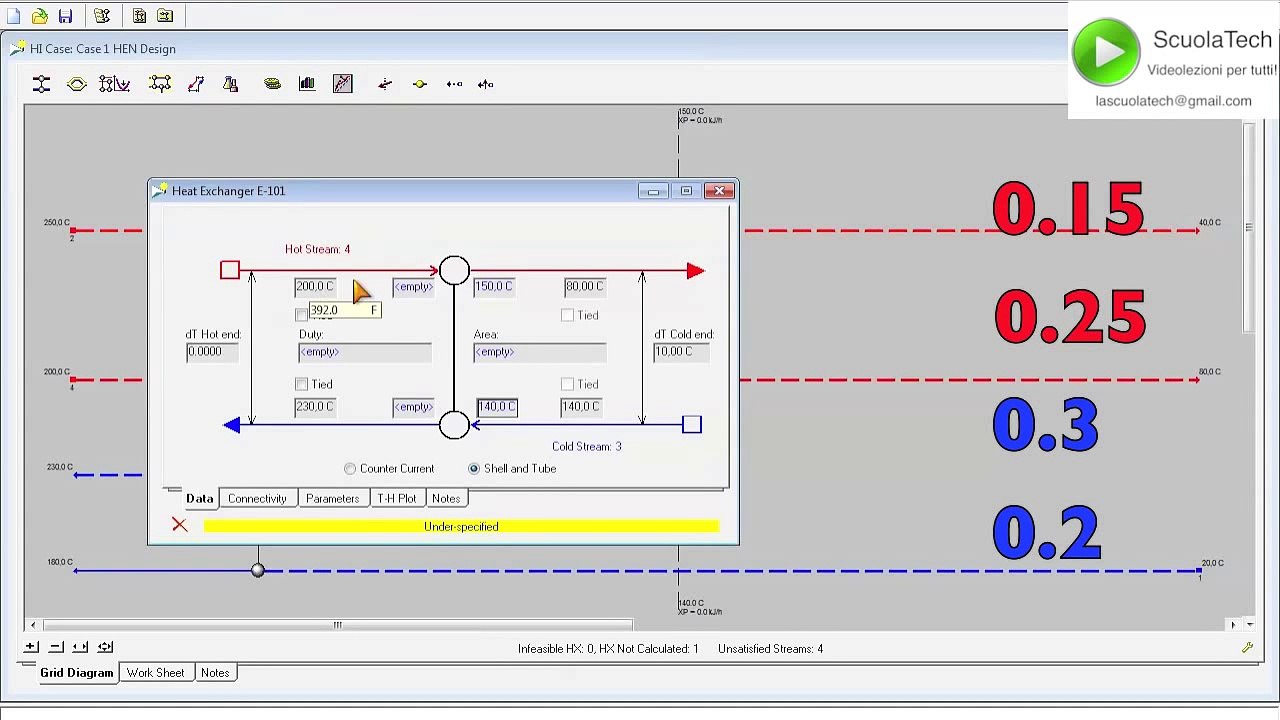Click the red X delete exchanger icon
Viewport: 1280px width, 720px height.
point(179,525)
